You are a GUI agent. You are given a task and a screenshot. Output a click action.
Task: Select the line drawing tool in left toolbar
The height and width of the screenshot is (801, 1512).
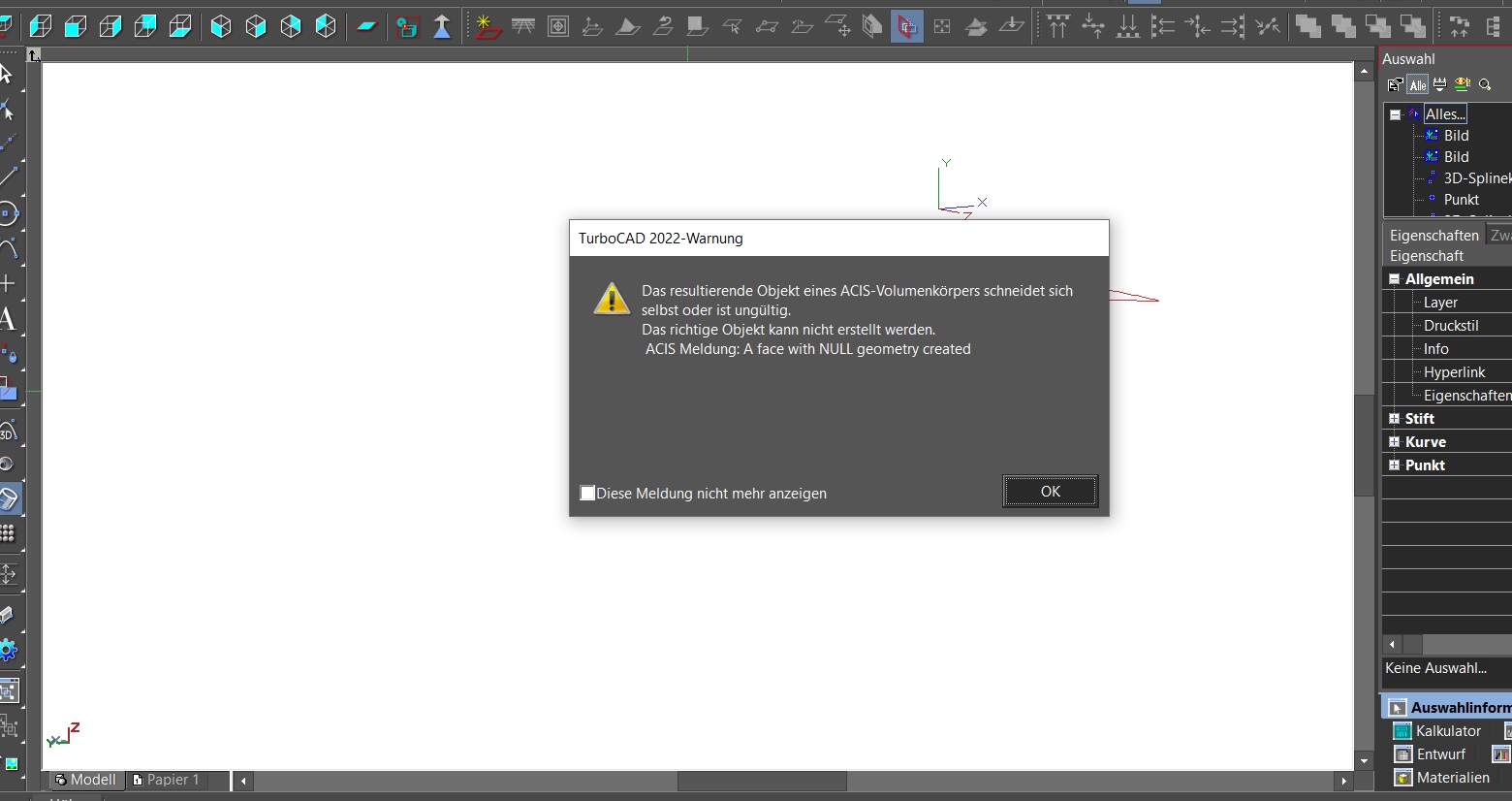(7, 177)
